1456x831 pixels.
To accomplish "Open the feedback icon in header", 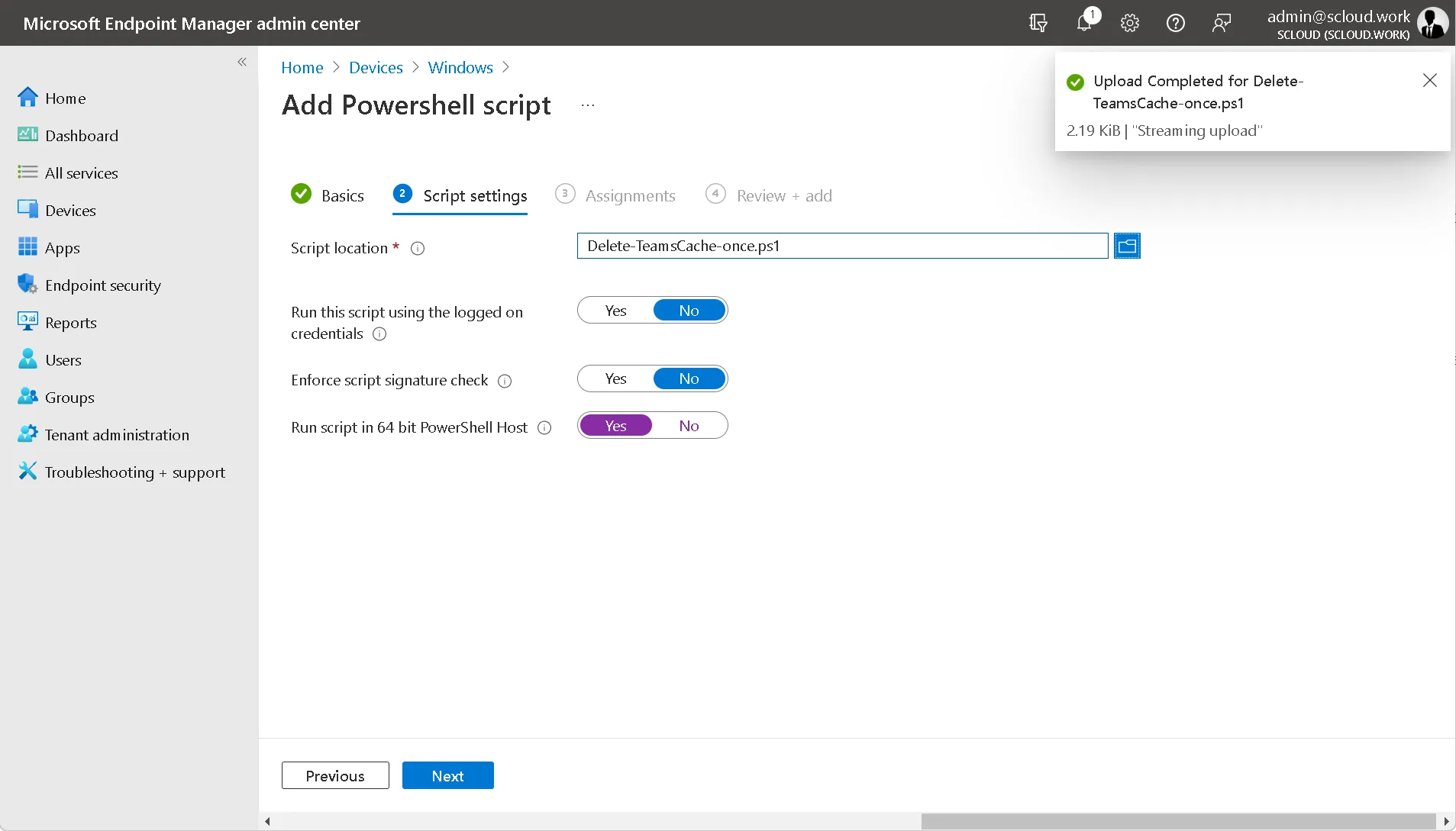I will tap(1222, 23).
